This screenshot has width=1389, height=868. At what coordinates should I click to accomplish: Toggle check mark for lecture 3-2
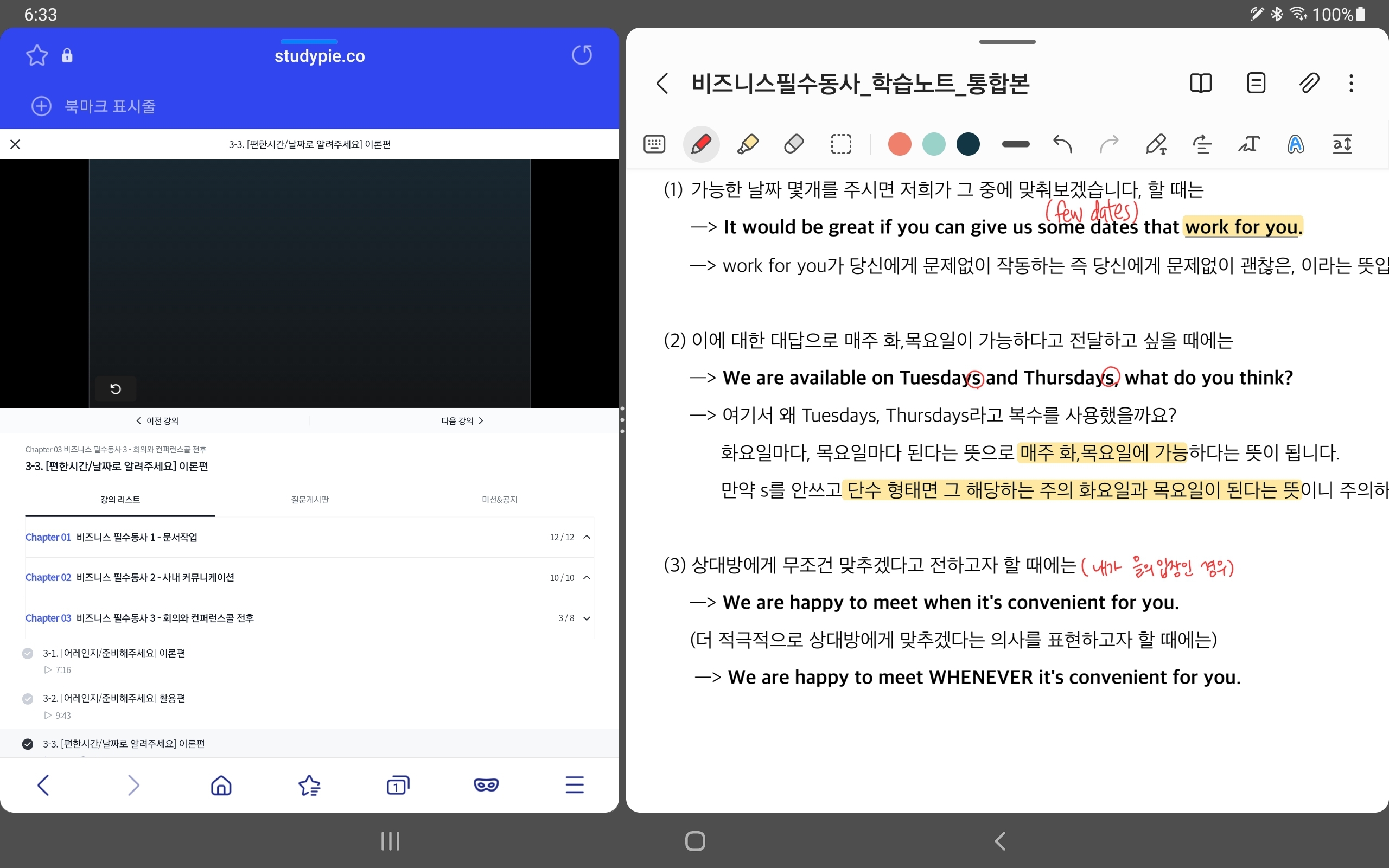(28, 699)
